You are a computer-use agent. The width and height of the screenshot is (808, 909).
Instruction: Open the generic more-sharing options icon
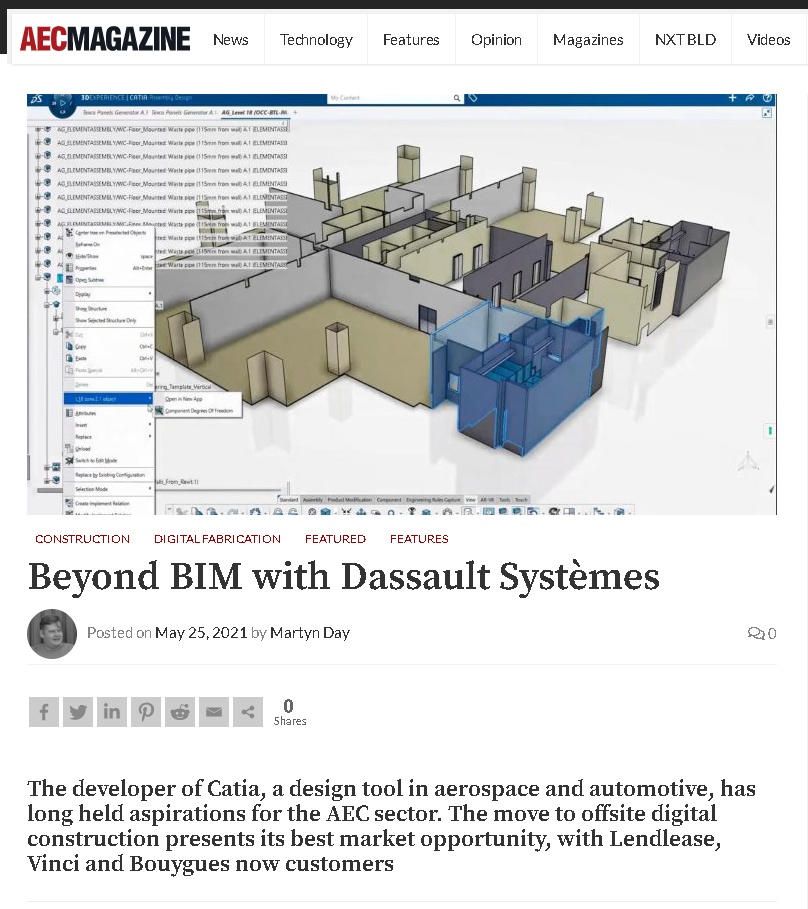click(248, 712)
